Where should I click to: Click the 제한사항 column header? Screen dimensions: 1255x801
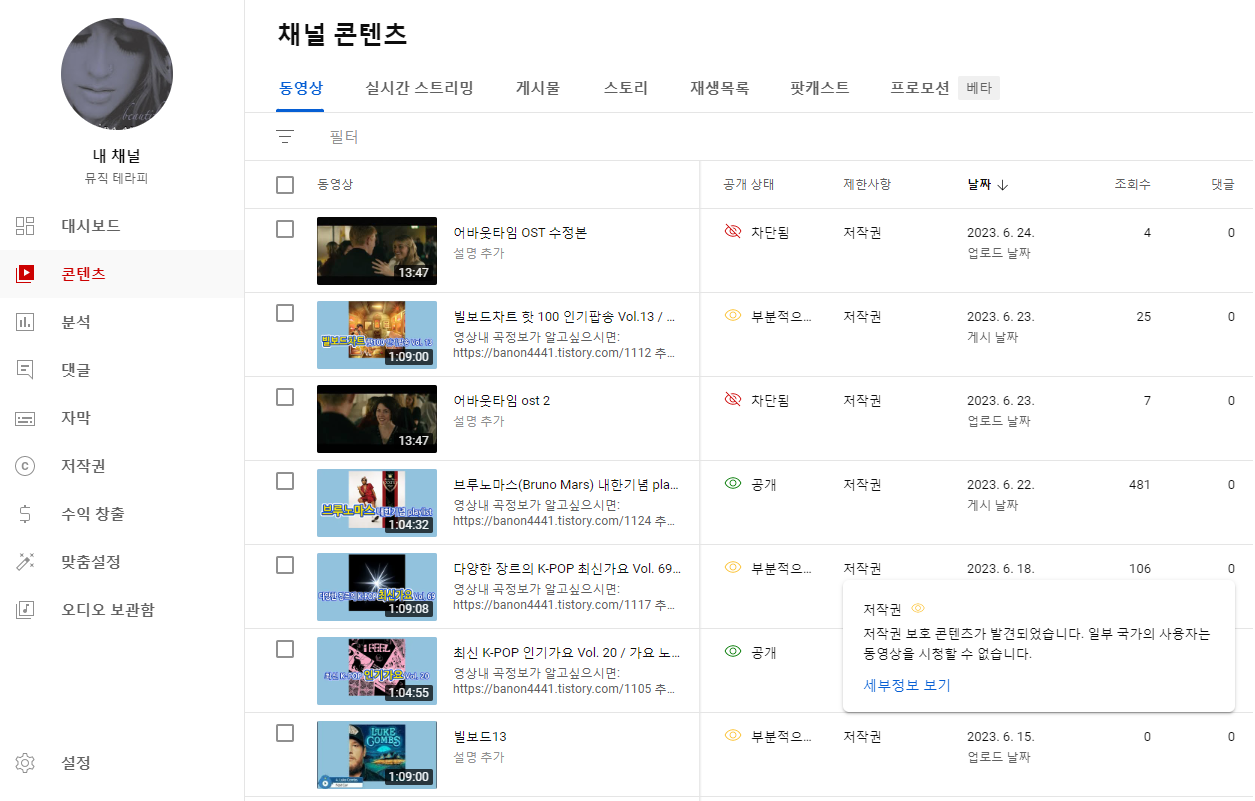(x=867, y=185)
